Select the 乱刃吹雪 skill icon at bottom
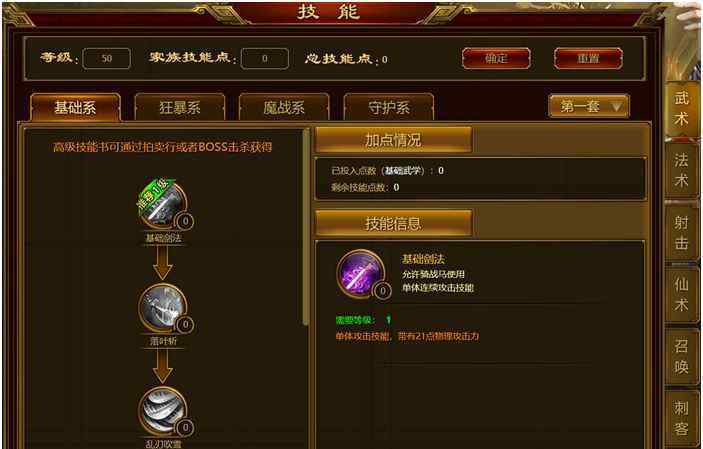Viewport: 703px width, 449px height. click(x=163, y=411)
